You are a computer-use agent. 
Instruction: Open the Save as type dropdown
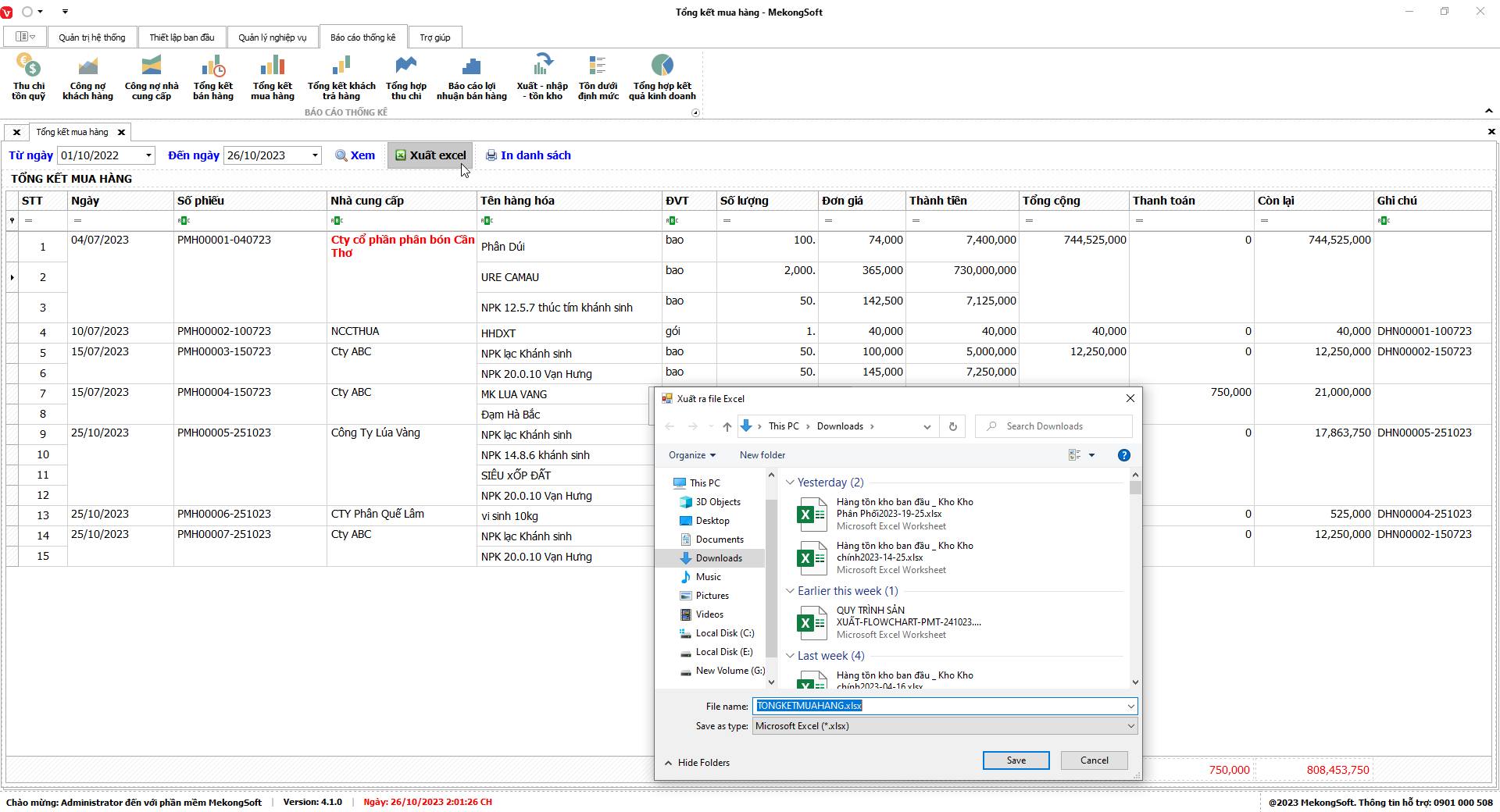1130,726
